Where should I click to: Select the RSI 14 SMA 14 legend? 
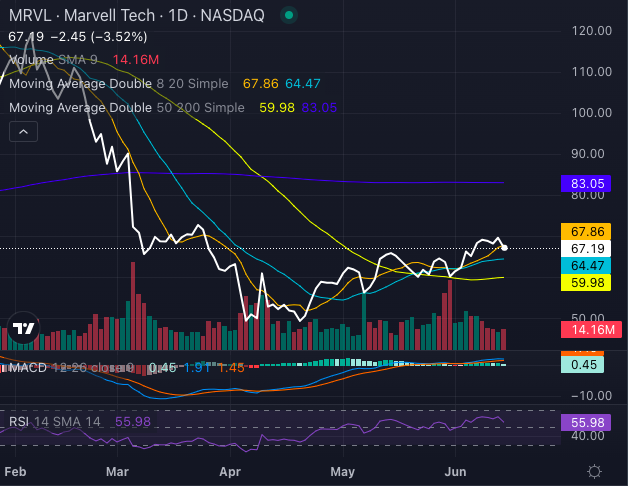coord(55,421)
